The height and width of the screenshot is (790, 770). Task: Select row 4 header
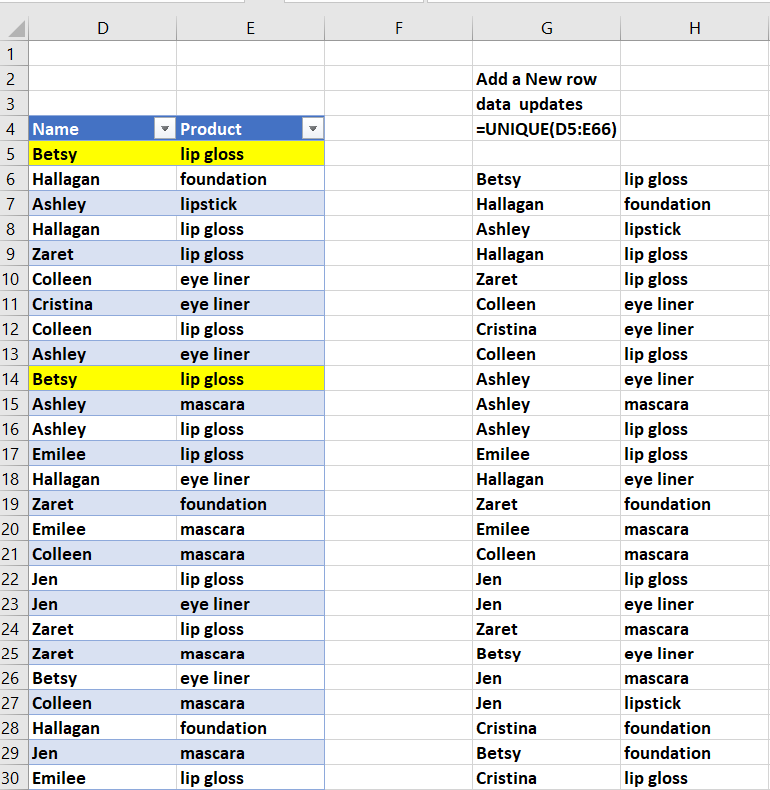point(14,129)
